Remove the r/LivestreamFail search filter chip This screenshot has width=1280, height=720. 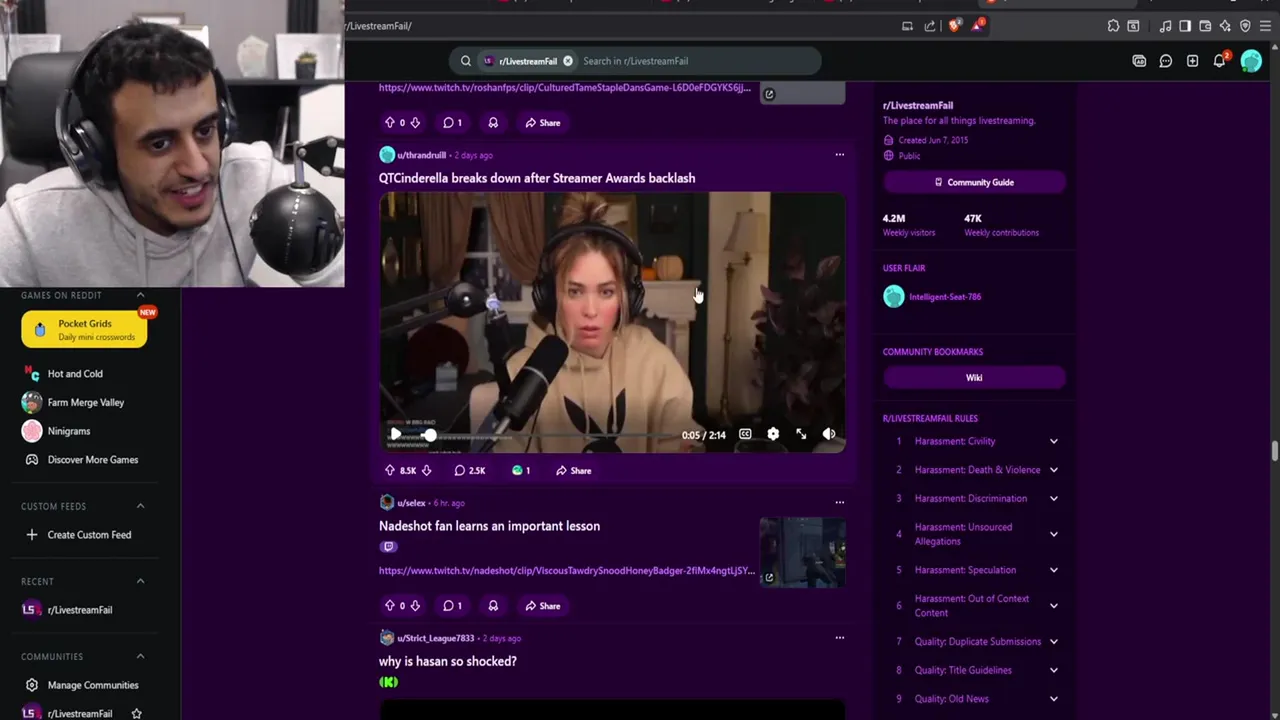568,61
